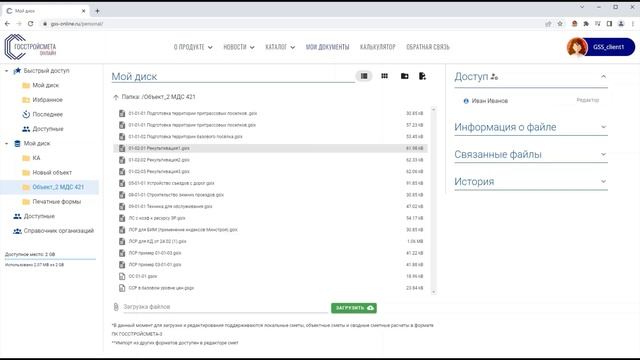
Task: Click the info icon next to Иван Иванов
Action: tap(466, 101)
